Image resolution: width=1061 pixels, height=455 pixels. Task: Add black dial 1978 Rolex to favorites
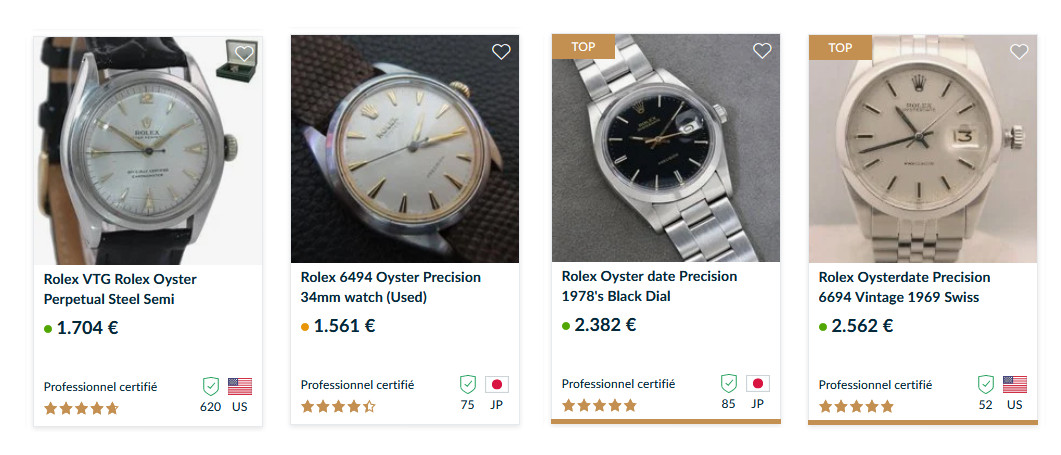(762, 51)
